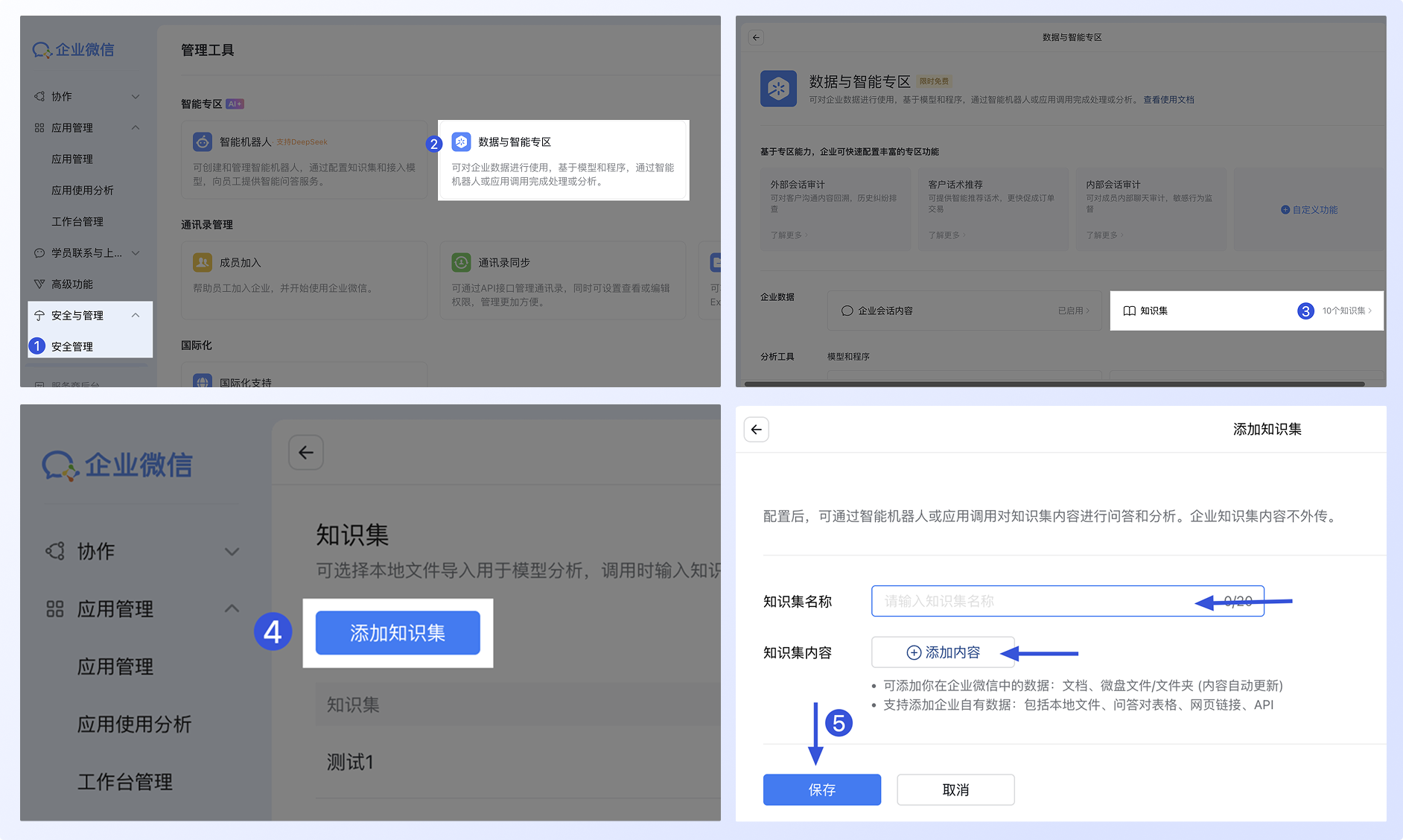Collapse 应用管理 chevron in bottom-left sidebar

tap(232, 608)
